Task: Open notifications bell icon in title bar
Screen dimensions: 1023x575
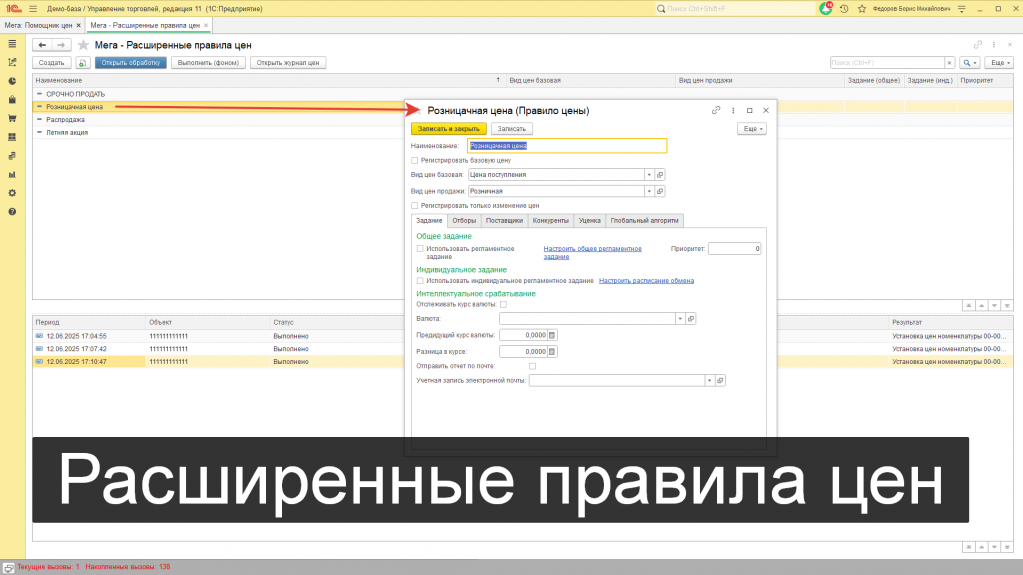Action: (826, 8)
